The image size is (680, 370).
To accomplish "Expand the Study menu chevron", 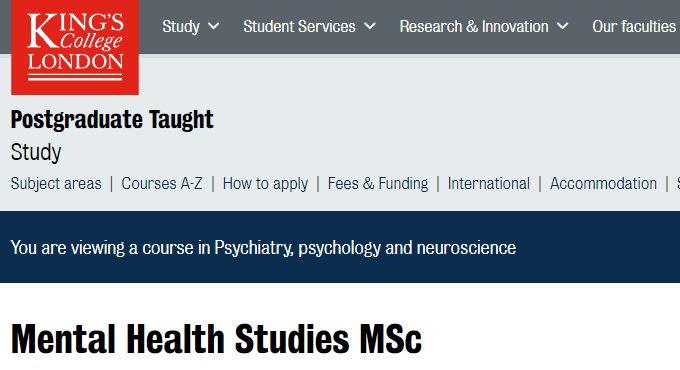I will point(213,26).
